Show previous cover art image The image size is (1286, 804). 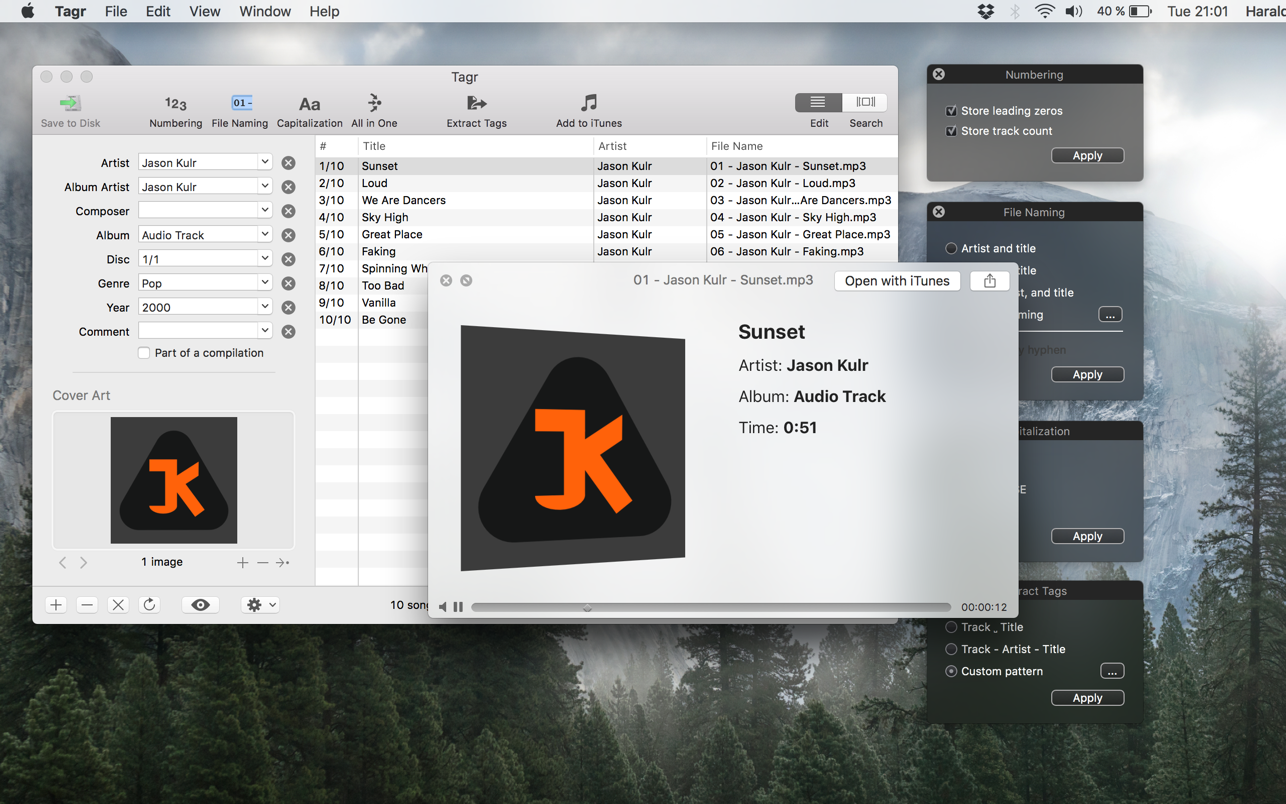pos(63,563)
